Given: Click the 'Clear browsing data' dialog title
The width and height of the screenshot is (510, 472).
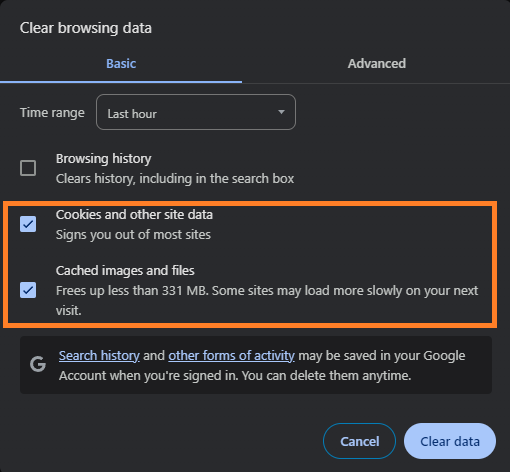Looking at the screenshot, I should tap(86, 28).
